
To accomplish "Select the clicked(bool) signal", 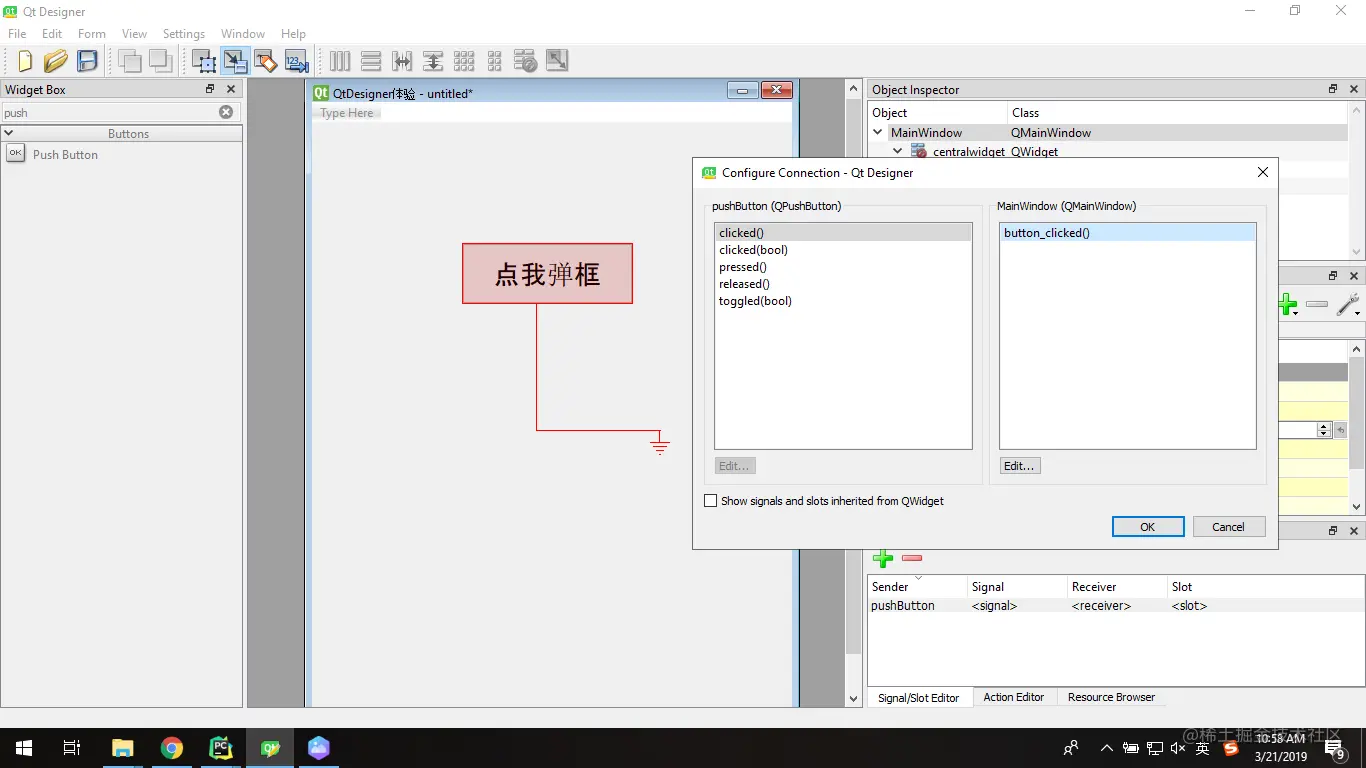I will click(x=843, y=250).
